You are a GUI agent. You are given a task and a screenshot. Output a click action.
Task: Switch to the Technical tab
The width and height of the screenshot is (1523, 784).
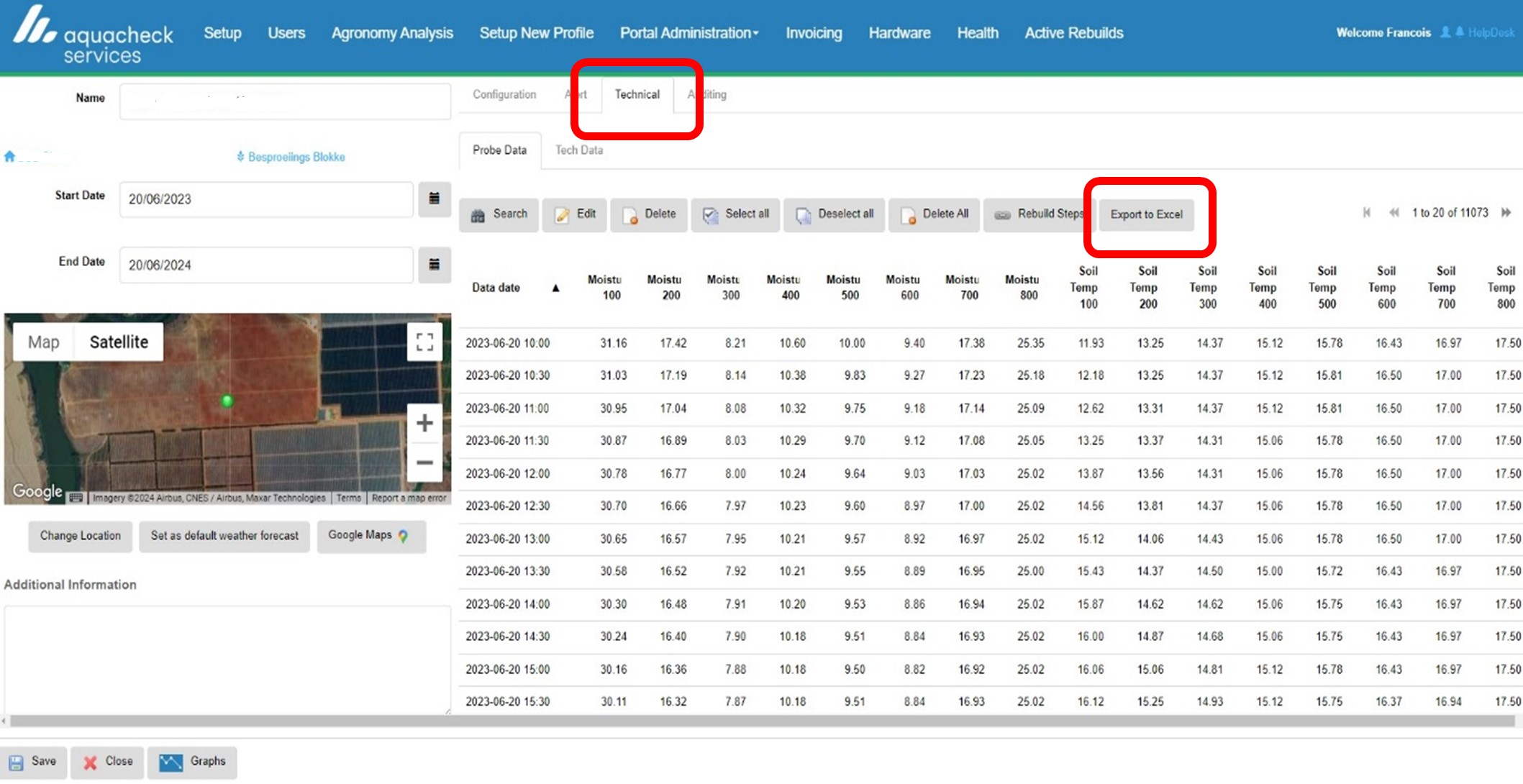click(x=637, y=94)
